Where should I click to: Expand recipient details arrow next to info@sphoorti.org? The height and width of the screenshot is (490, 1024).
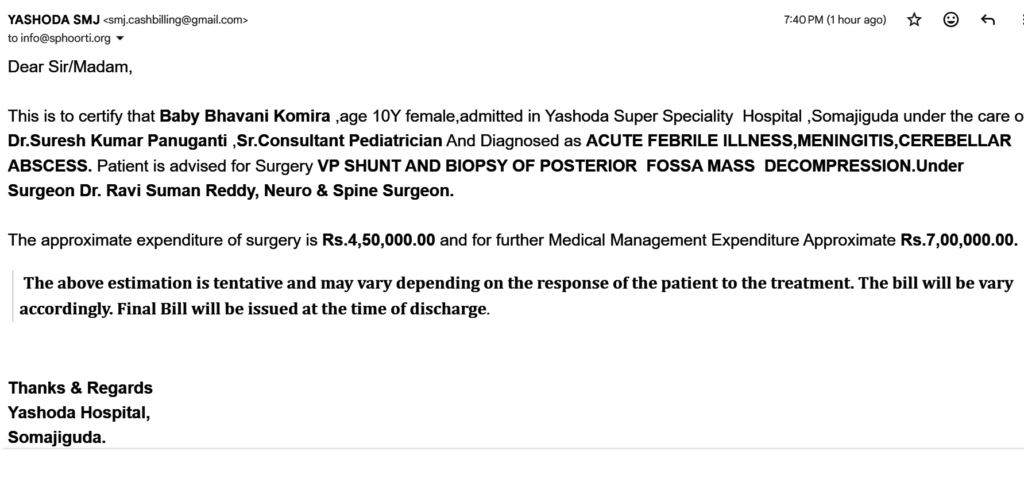[121, 39]
